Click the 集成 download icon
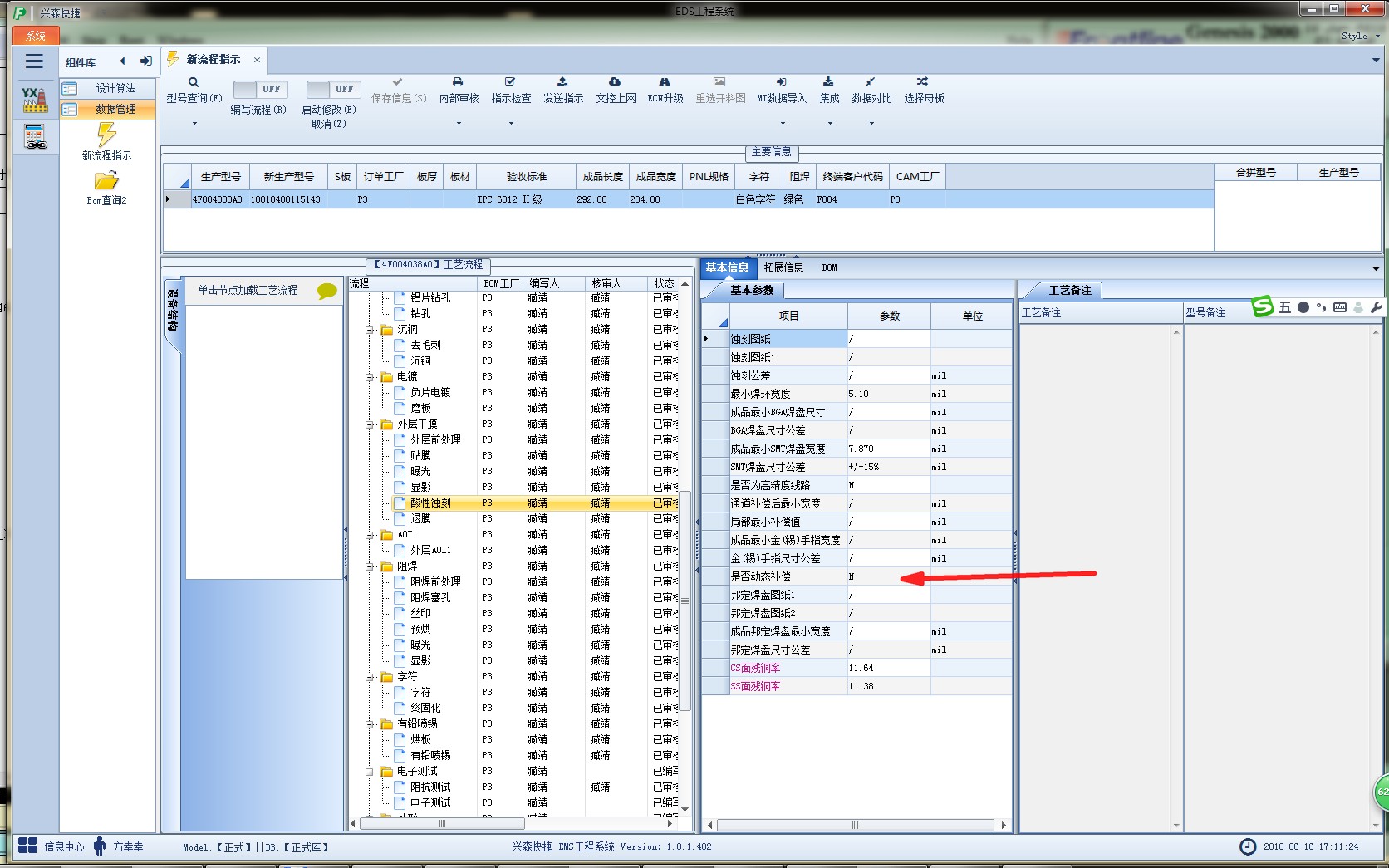 (828, 81)
